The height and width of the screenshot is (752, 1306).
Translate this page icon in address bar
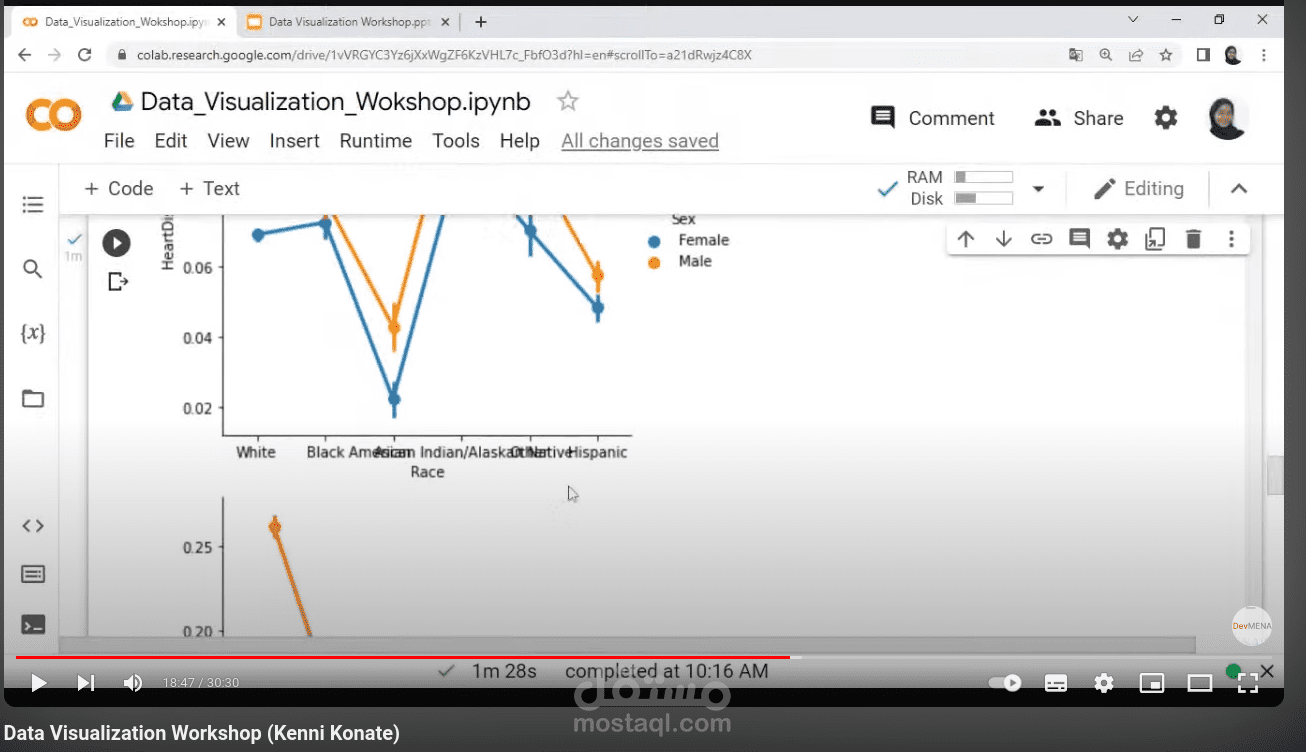pos(1076,55)
